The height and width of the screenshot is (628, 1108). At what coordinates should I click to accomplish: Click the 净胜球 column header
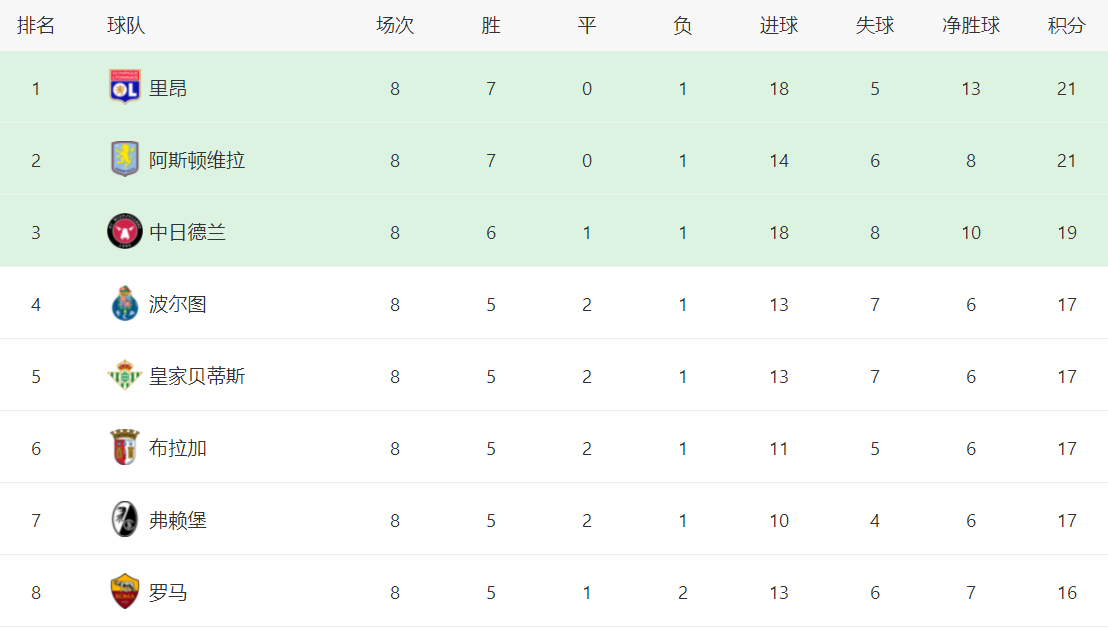tap(970, 26)
